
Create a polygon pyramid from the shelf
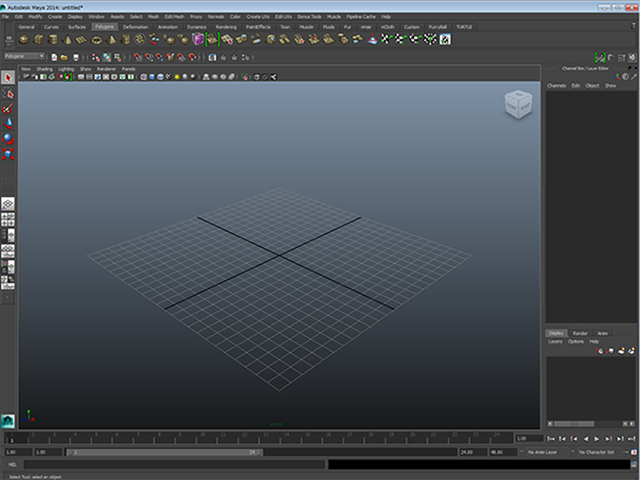click(x=111, y=40)
